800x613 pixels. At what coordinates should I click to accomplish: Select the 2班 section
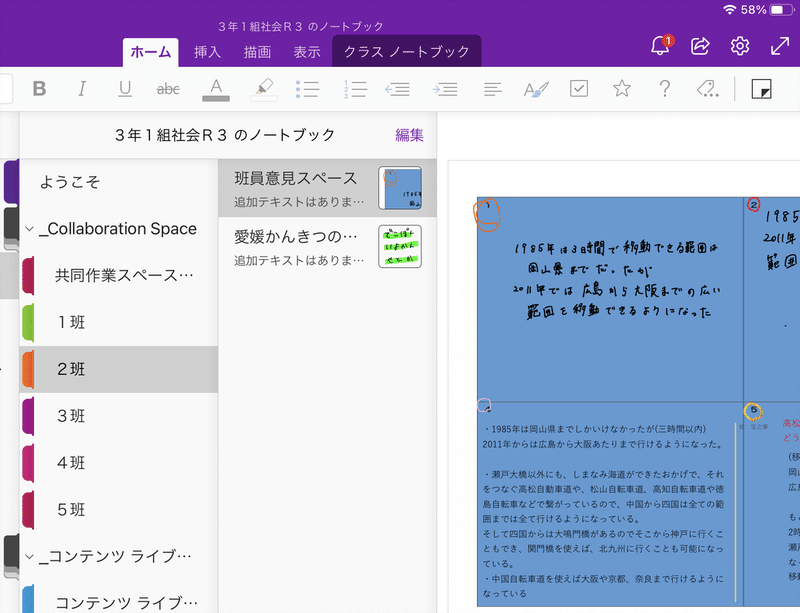click(x=118, y=369)
